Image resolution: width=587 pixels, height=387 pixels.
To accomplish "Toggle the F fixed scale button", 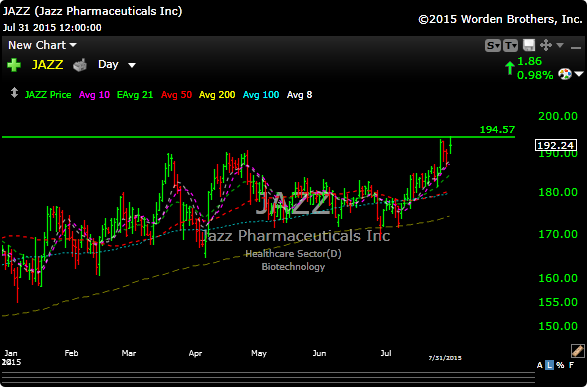I will tap(571, 365).
